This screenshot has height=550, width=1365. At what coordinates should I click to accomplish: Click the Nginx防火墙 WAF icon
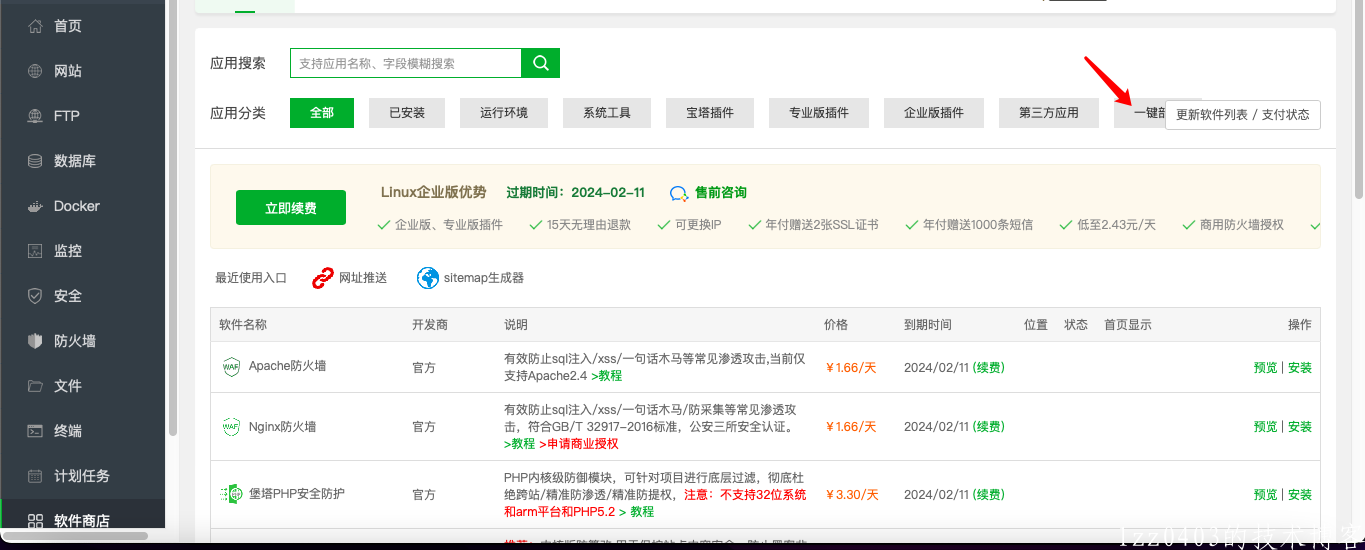[231, 426]
